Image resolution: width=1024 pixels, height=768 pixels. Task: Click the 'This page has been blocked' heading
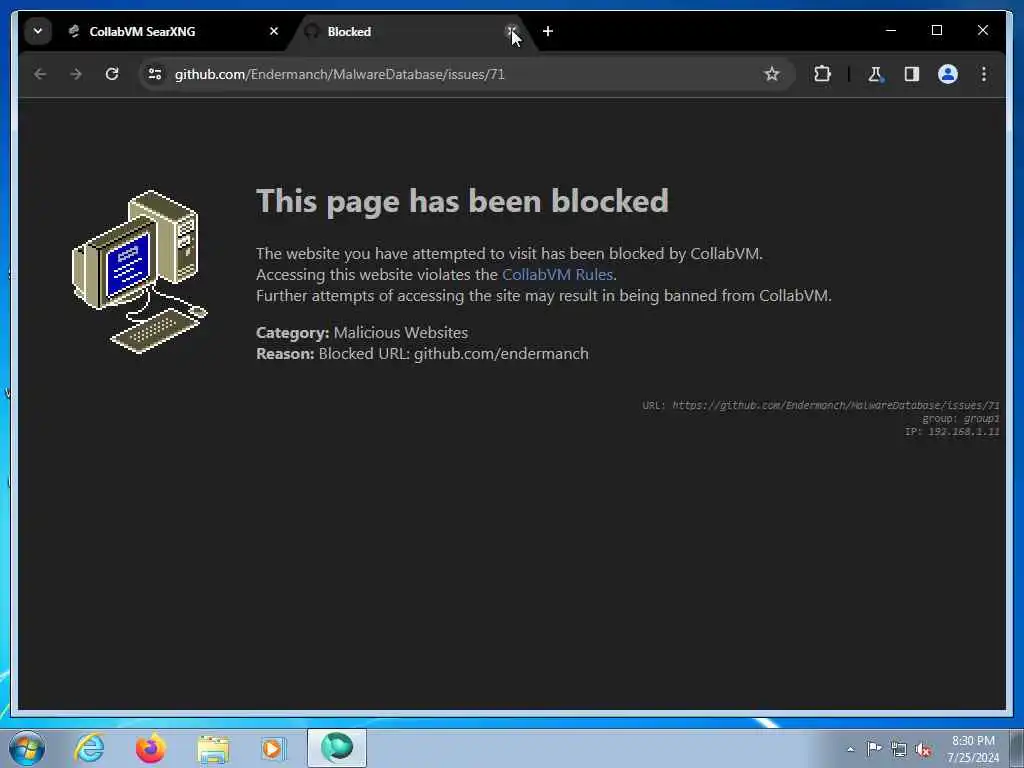tap(462, 201)
